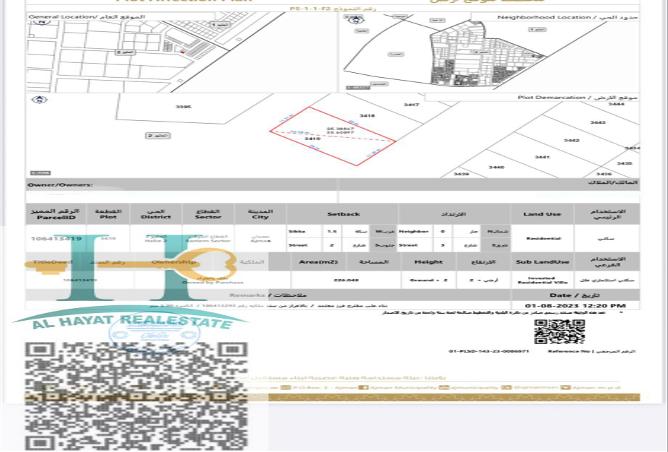Click the 'Reference No' label
The image size is (668, 452).
(567, 351)
